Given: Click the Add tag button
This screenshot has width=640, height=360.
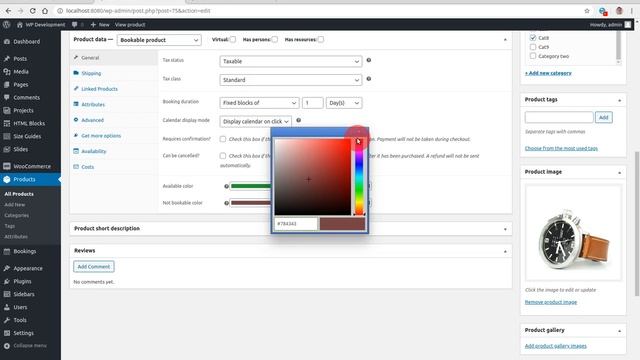Looking at the screenshot, I should point(604,118).
